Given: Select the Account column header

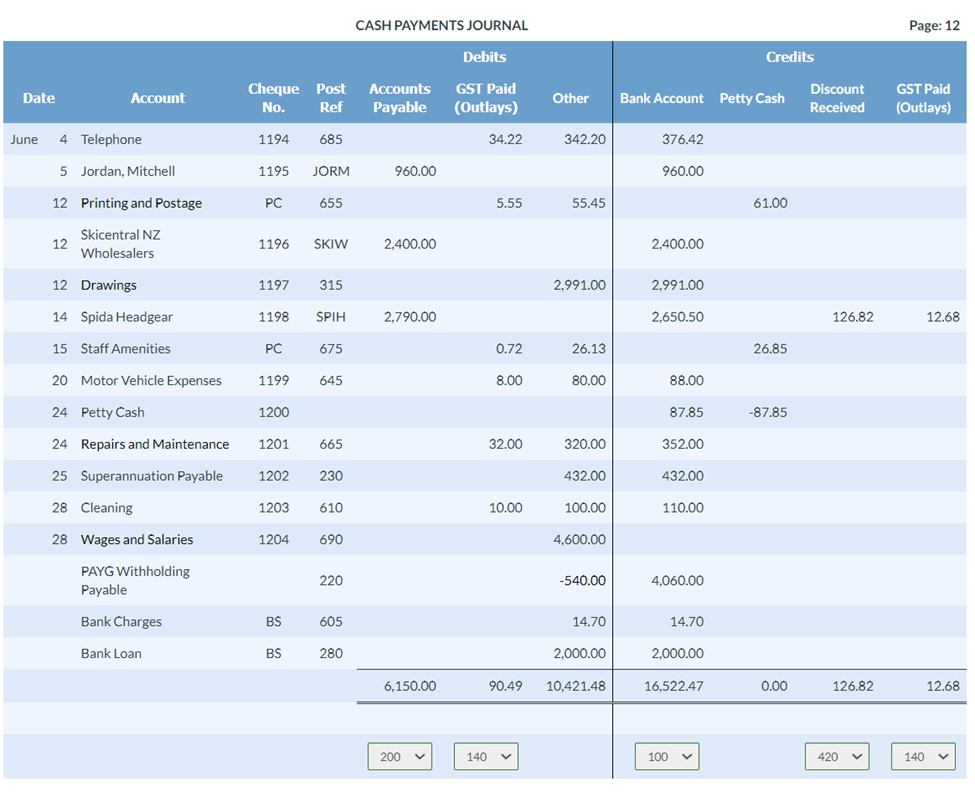Looking at the screenshot, I should pos(158,98).
